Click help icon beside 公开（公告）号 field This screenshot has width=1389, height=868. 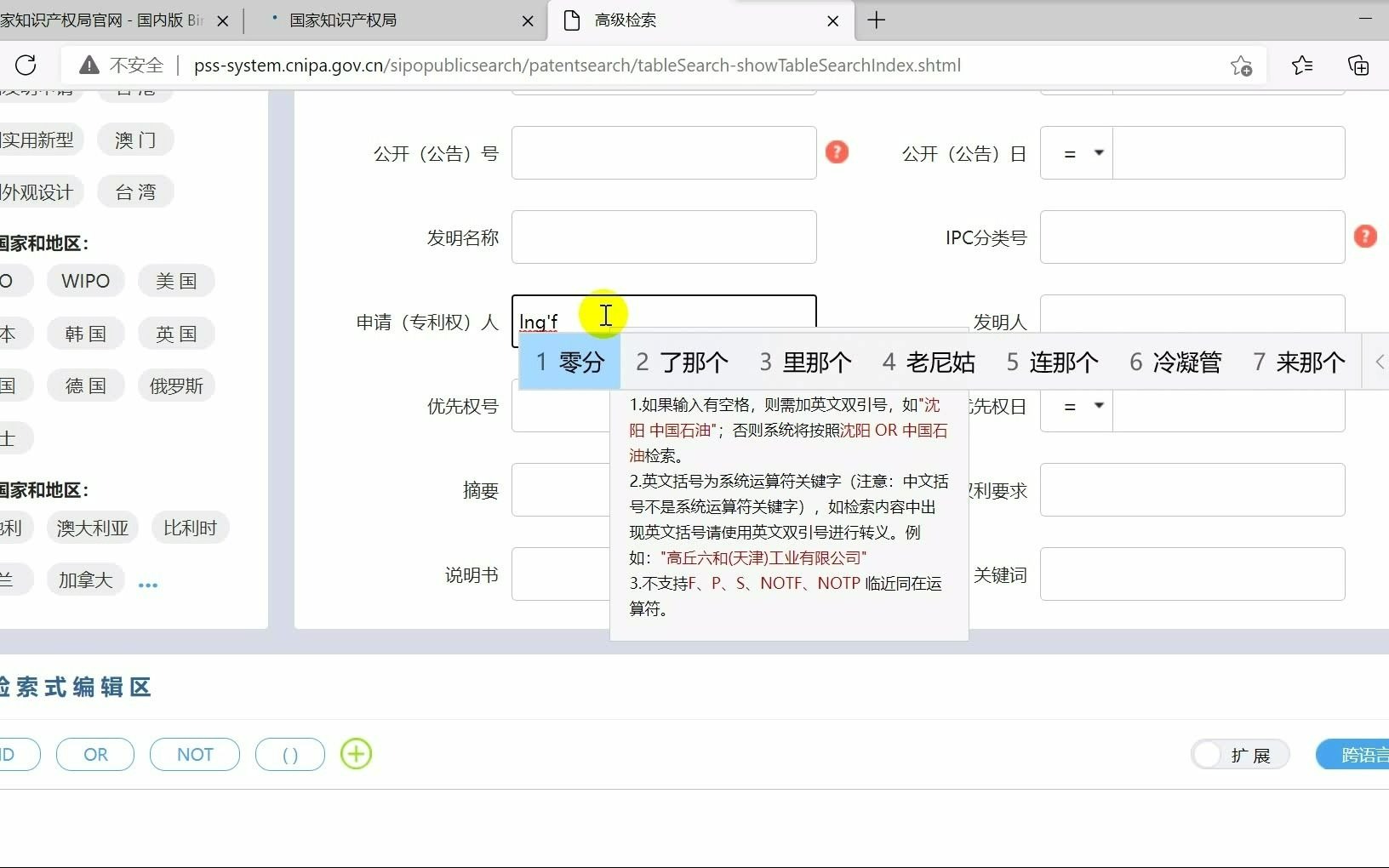[837, 152]
